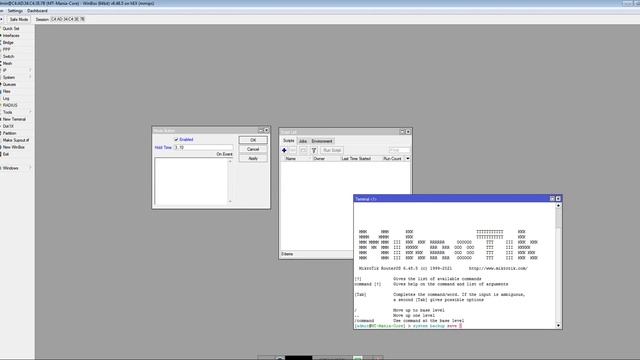
Task: Click the Hold Time input field
Action: pos(204,147)
